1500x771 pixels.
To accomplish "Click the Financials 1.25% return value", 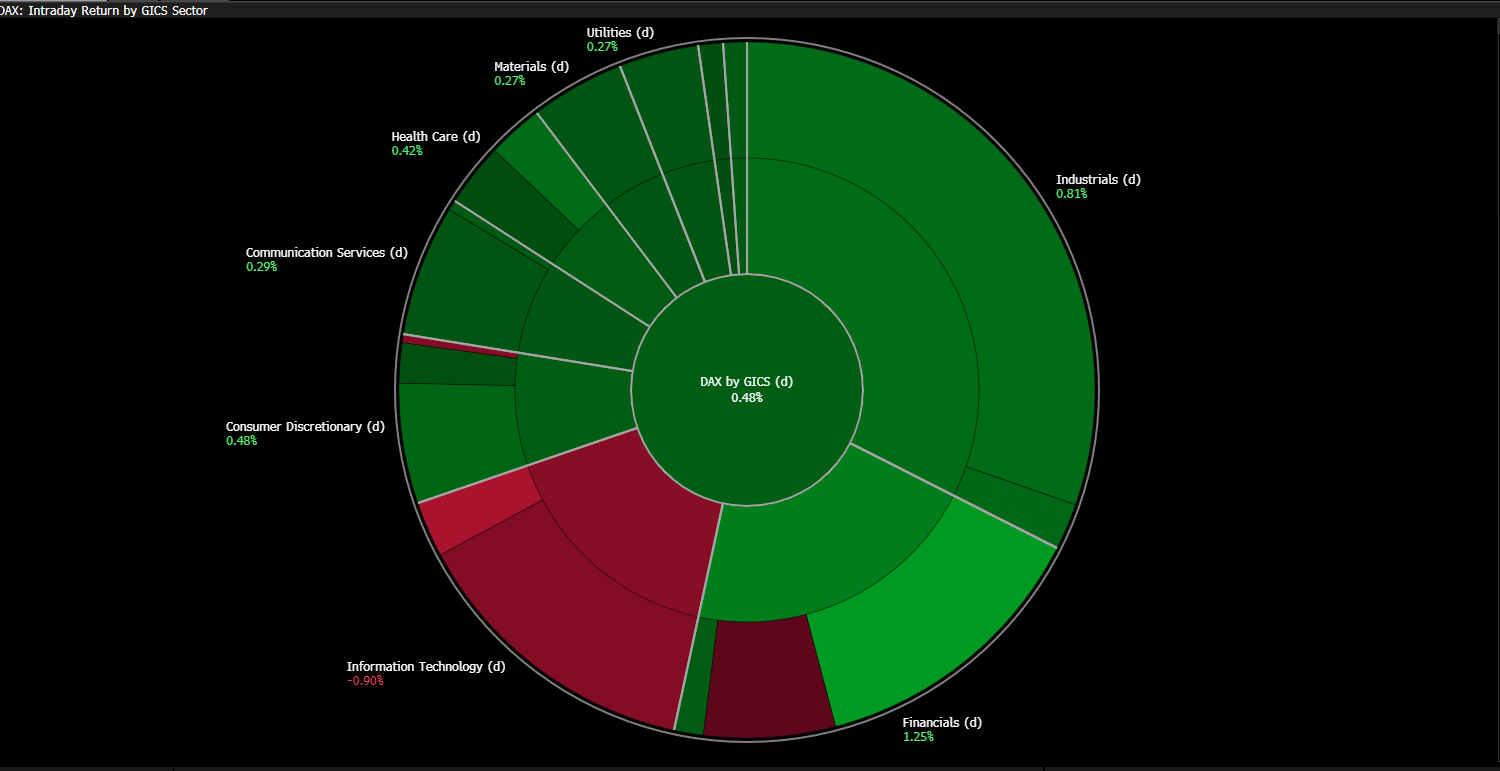I will point(917,737).
